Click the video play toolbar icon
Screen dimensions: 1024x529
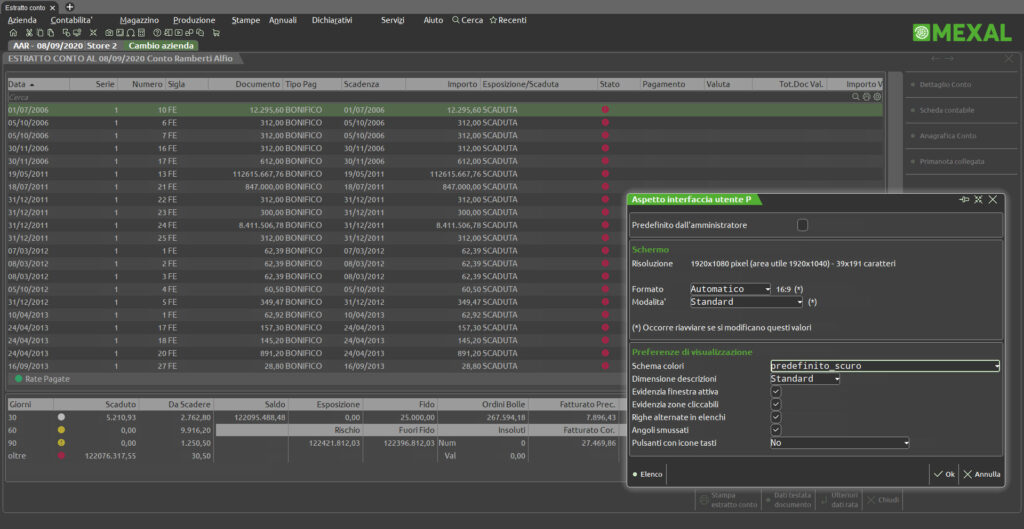point(178,33)
